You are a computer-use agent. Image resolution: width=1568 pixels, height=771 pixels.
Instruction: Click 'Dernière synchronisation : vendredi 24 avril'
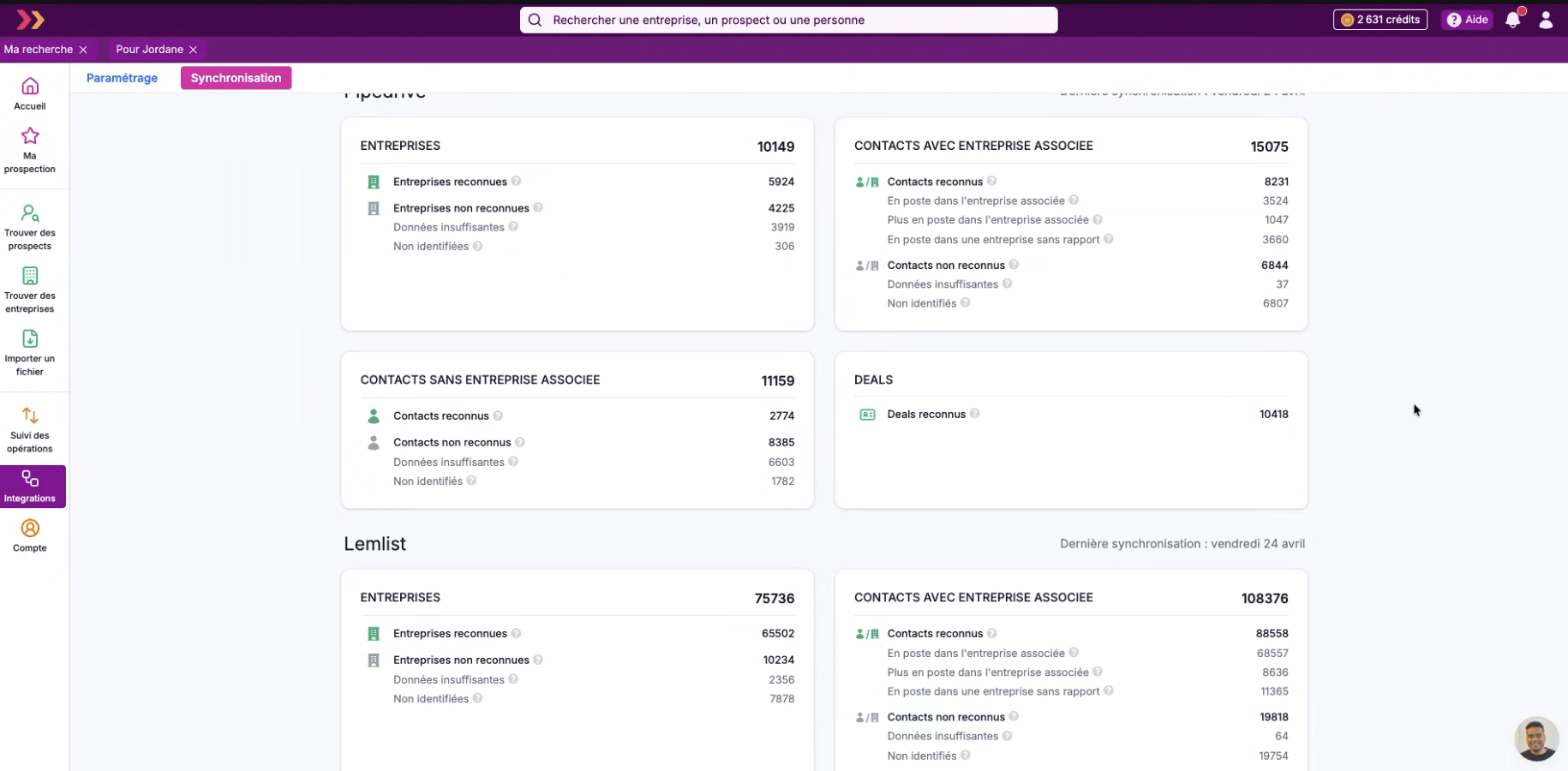click(x=1182, y=544)
